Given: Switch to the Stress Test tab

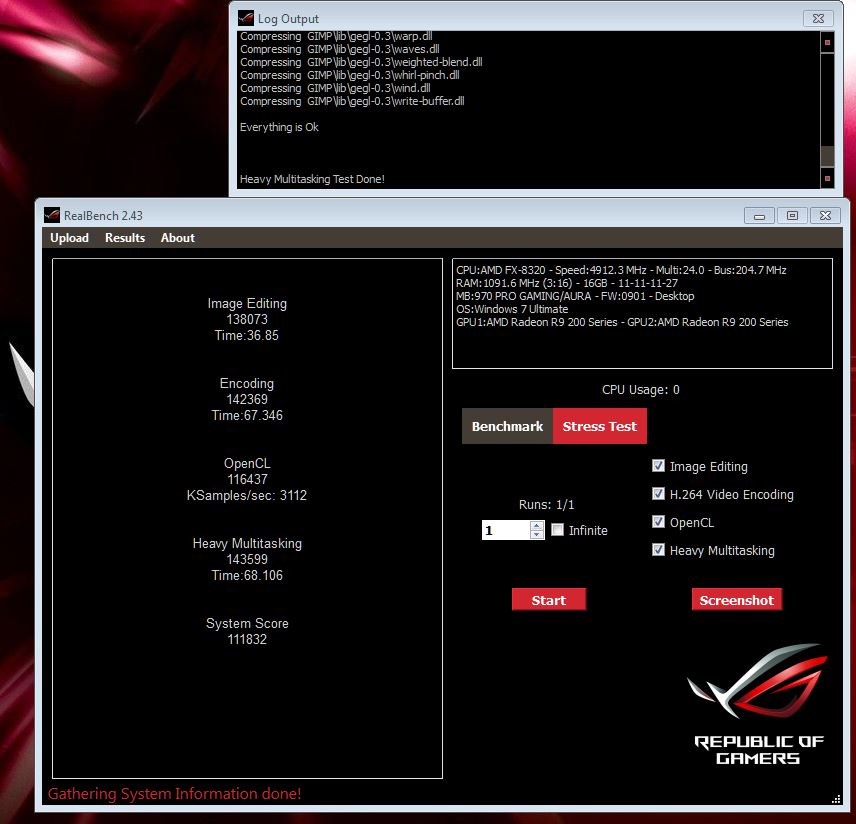Looking at the screenshot, I should pyautogui.click(x=599, y=426).
